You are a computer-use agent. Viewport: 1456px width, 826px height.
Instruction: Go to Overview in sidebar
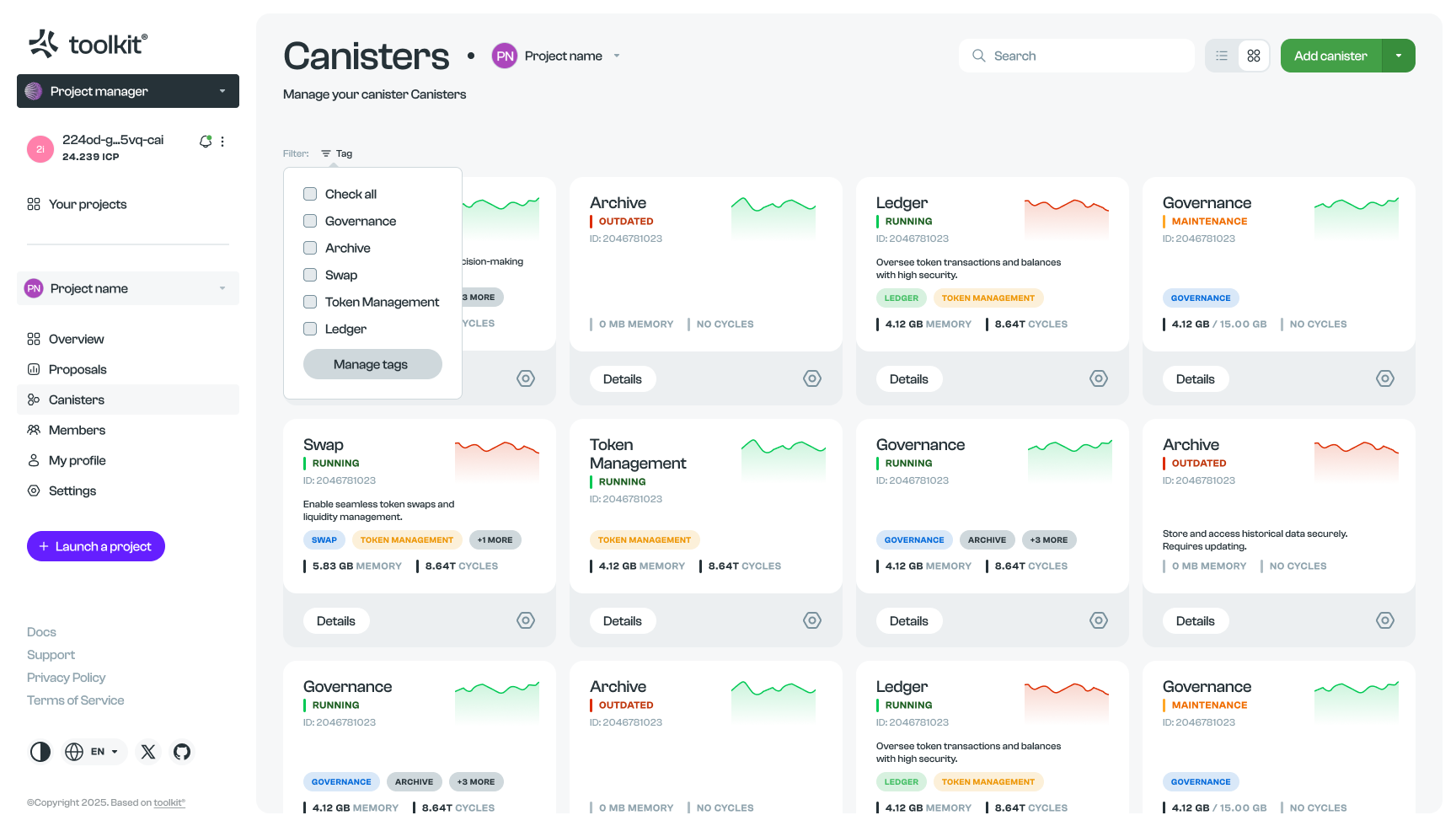click(x=128, y=339)
